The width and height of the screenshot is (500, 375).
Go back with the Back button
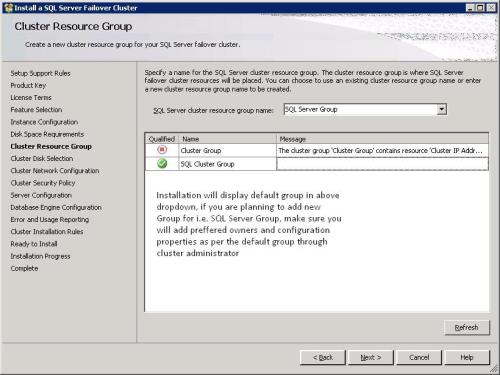(x=323, y=357)
